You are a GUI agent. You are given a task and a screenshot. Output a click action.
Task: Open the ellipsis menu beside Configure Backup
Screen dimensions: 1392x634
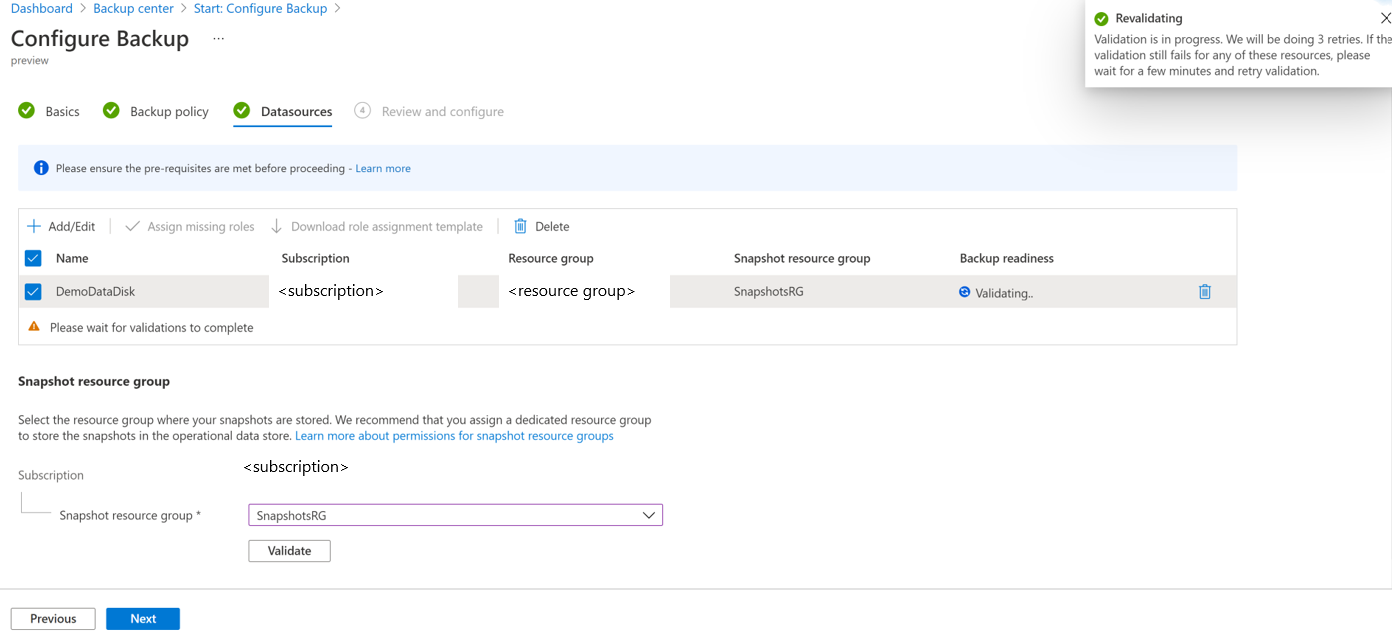[x=218, y=39]
